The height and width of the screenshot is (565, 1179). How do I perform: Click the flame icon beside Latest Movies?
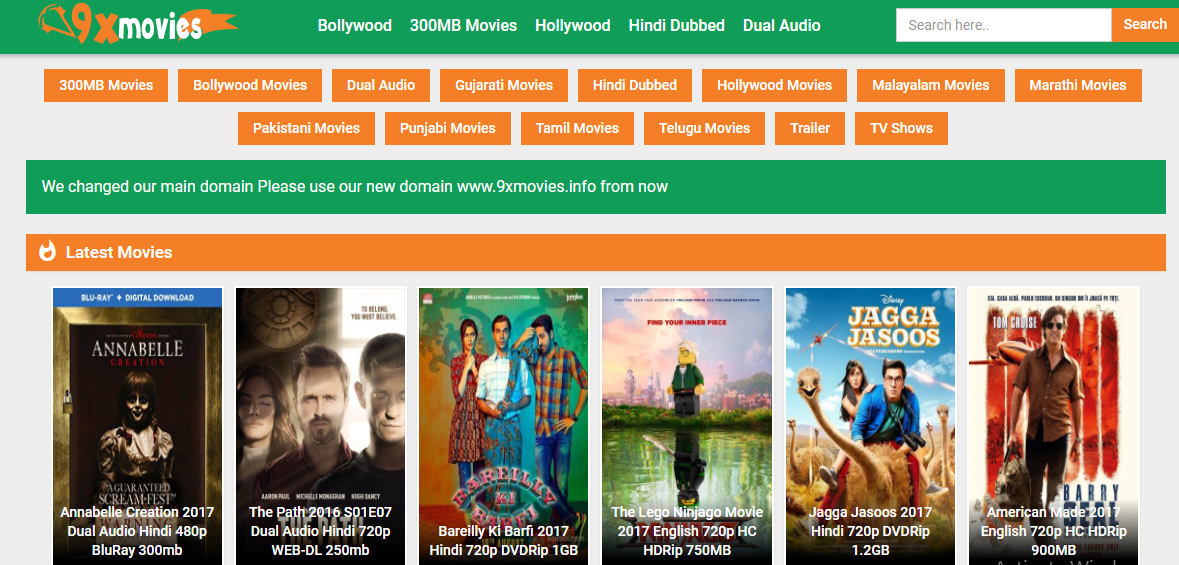(47, 251)
